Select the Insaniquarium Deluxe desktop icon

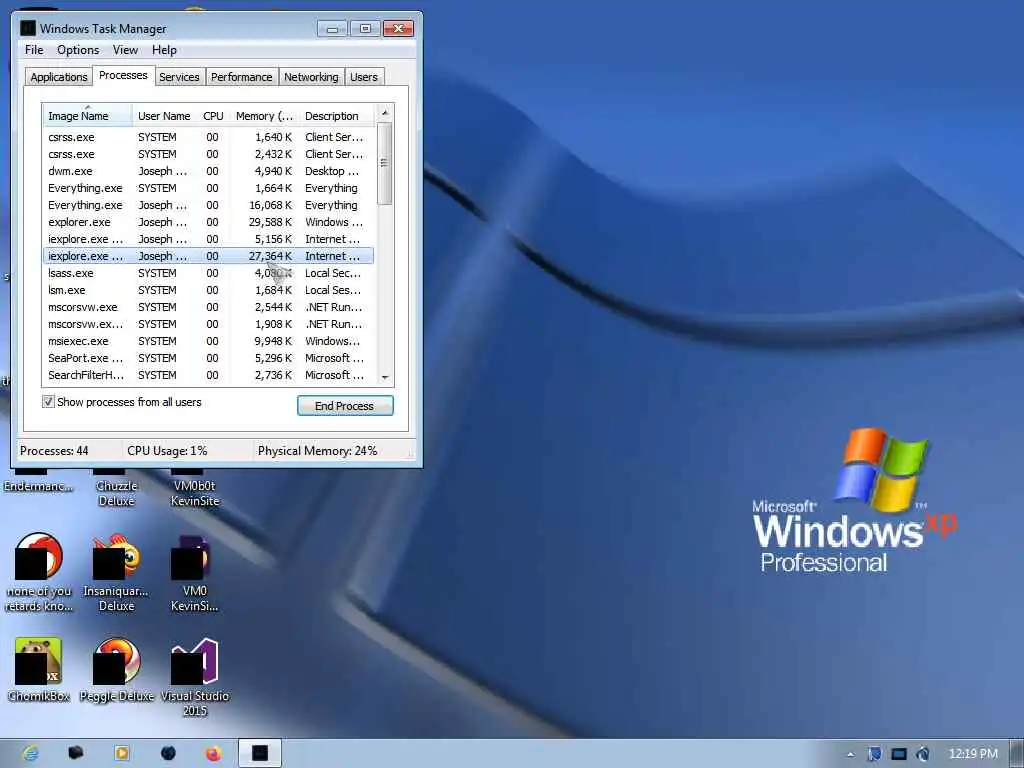pos(117,572)
